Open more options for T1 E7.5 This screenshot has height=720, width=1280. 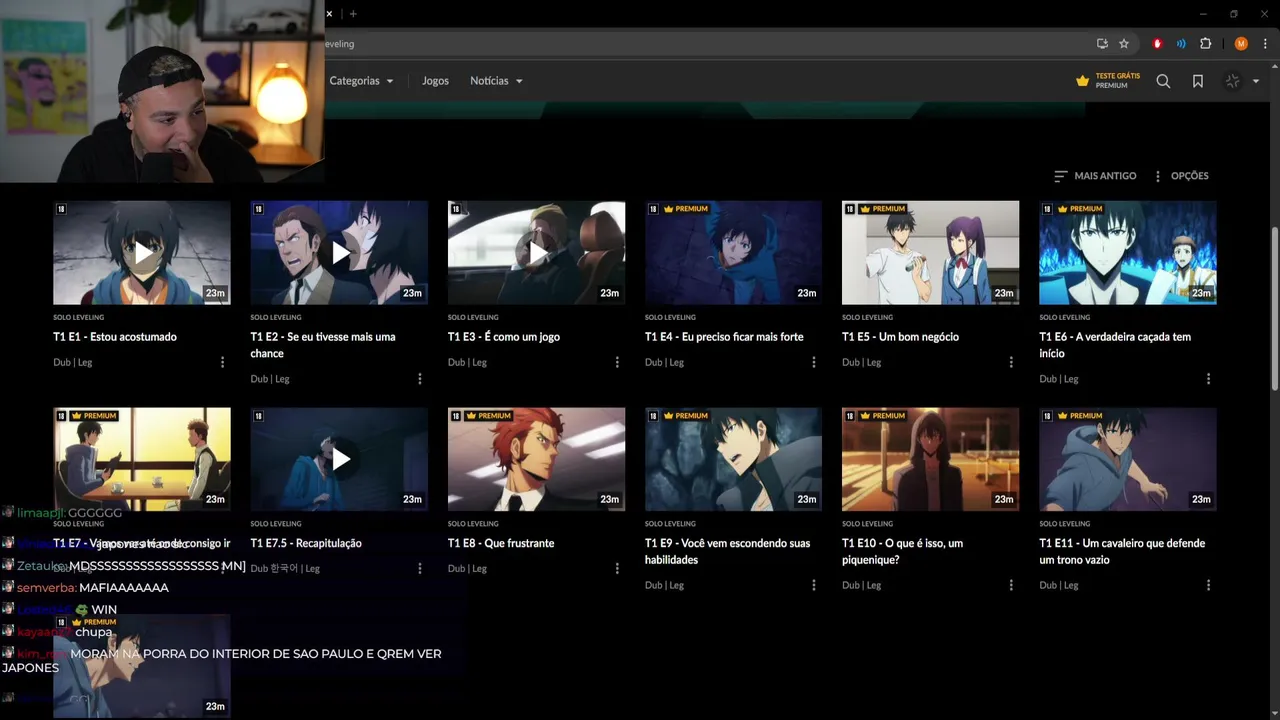point(419,568)
